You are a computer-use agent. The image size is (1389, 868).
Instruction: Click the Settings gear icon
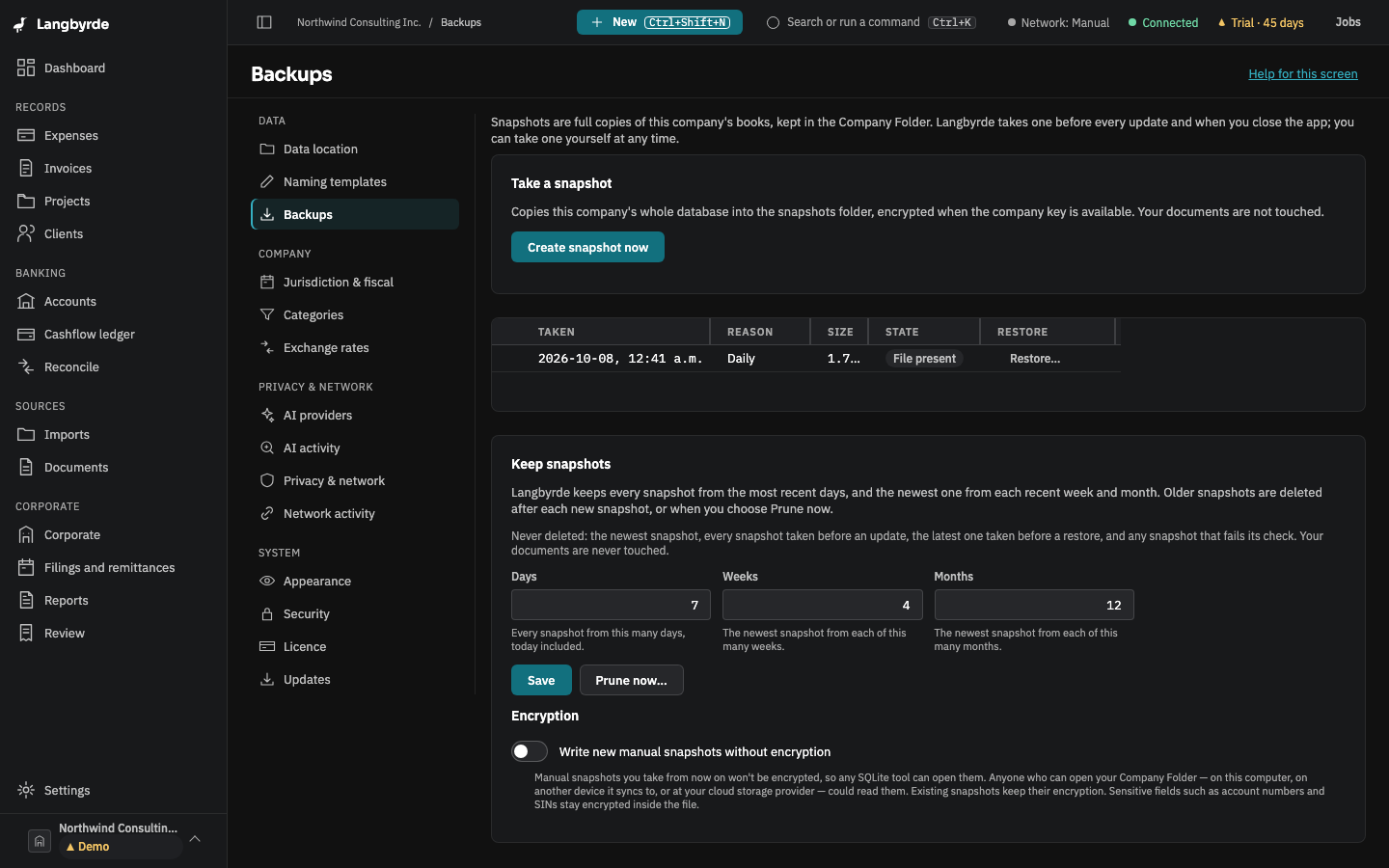coord(26,790)
